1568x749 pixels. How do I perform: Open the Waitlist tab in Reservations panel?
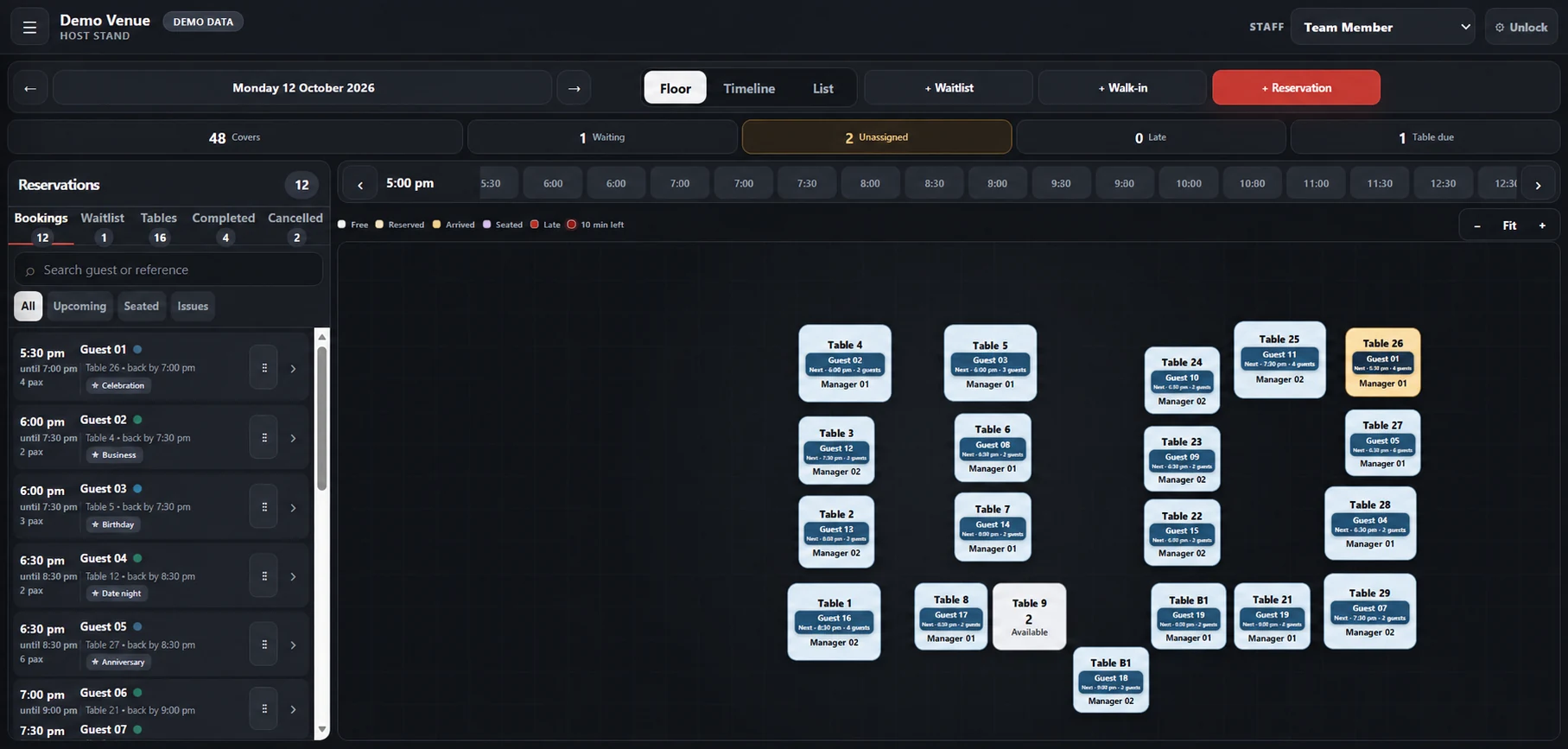pyautogui.click(x=103, y=227)
